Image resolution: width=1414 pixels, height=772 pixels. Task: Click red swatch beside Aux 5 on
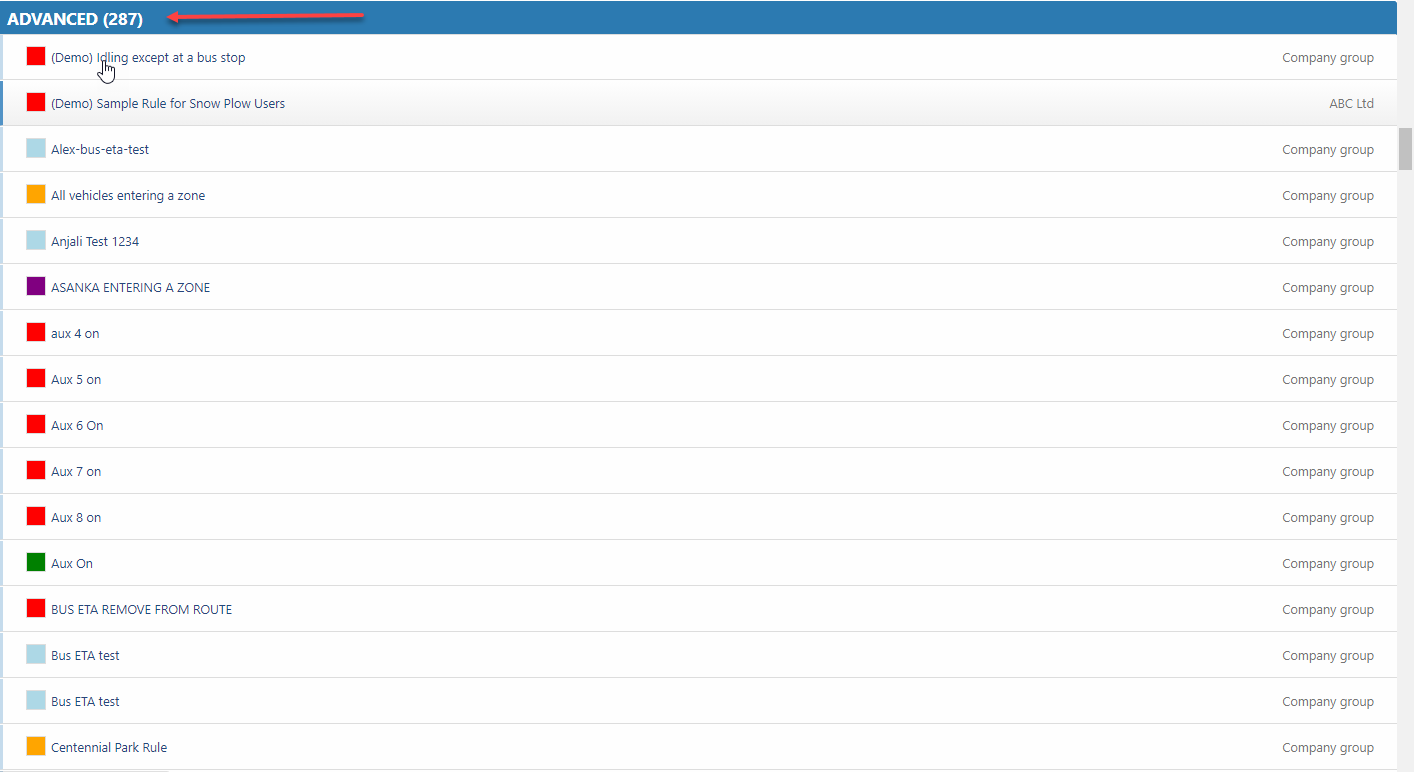pyautogui.click(x=36, y=378)
